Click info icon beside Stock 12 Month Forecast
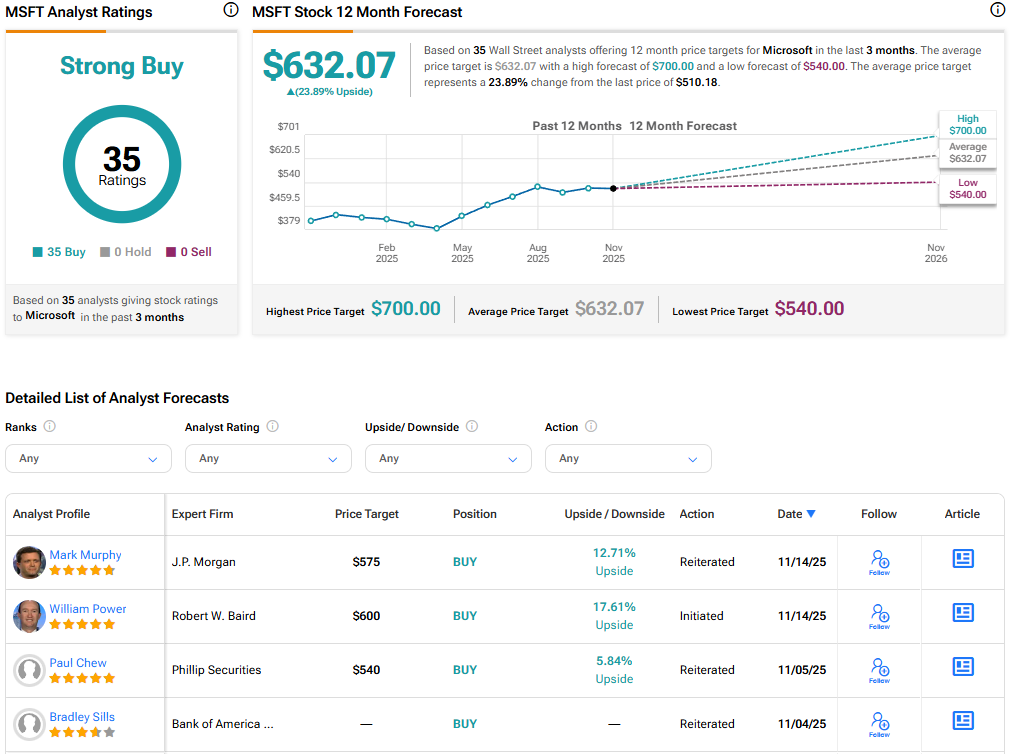1010x754 pixels. pyautogui.click(x=997, y=11)
